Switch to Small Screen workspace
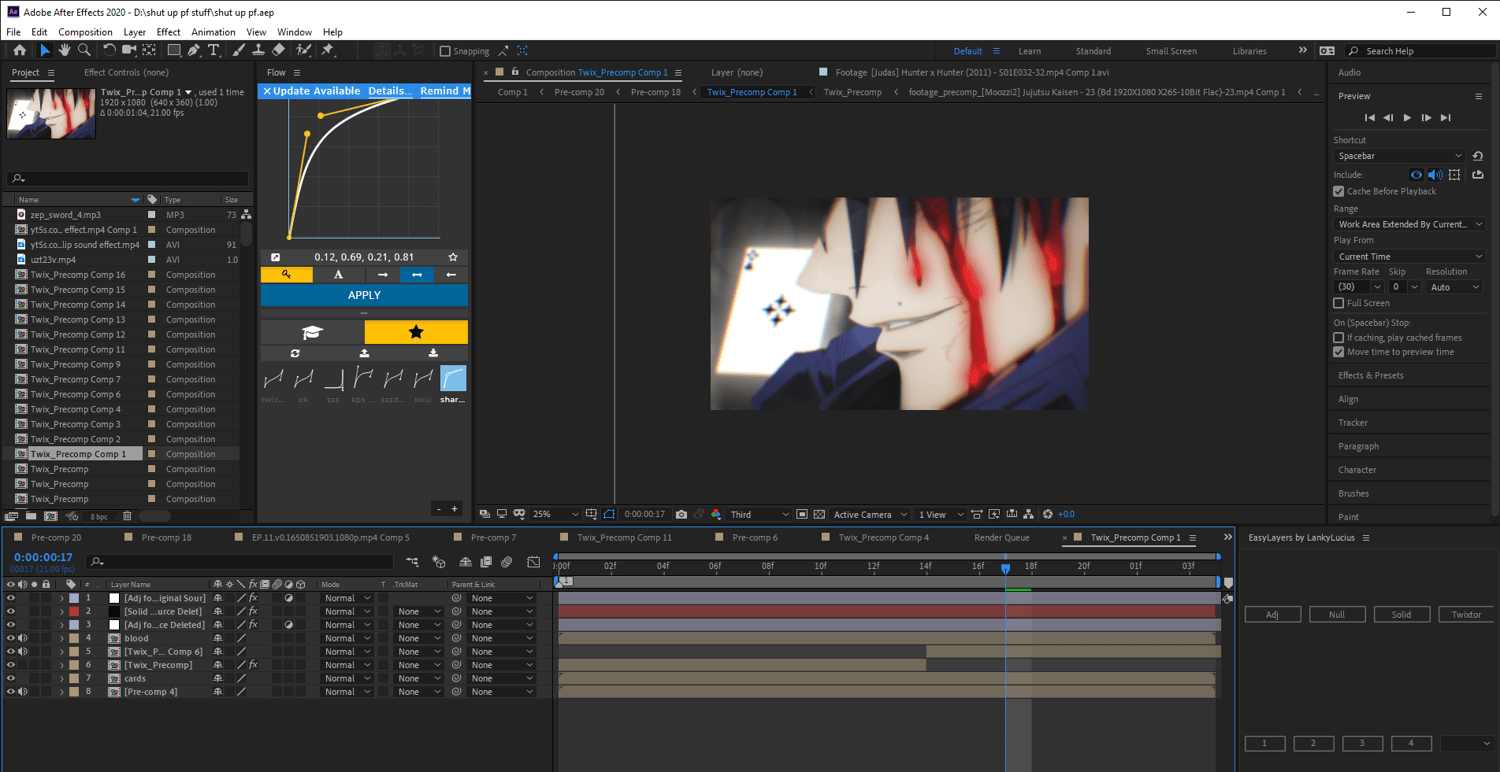The image size is (1500, 772). (1171, 51)
